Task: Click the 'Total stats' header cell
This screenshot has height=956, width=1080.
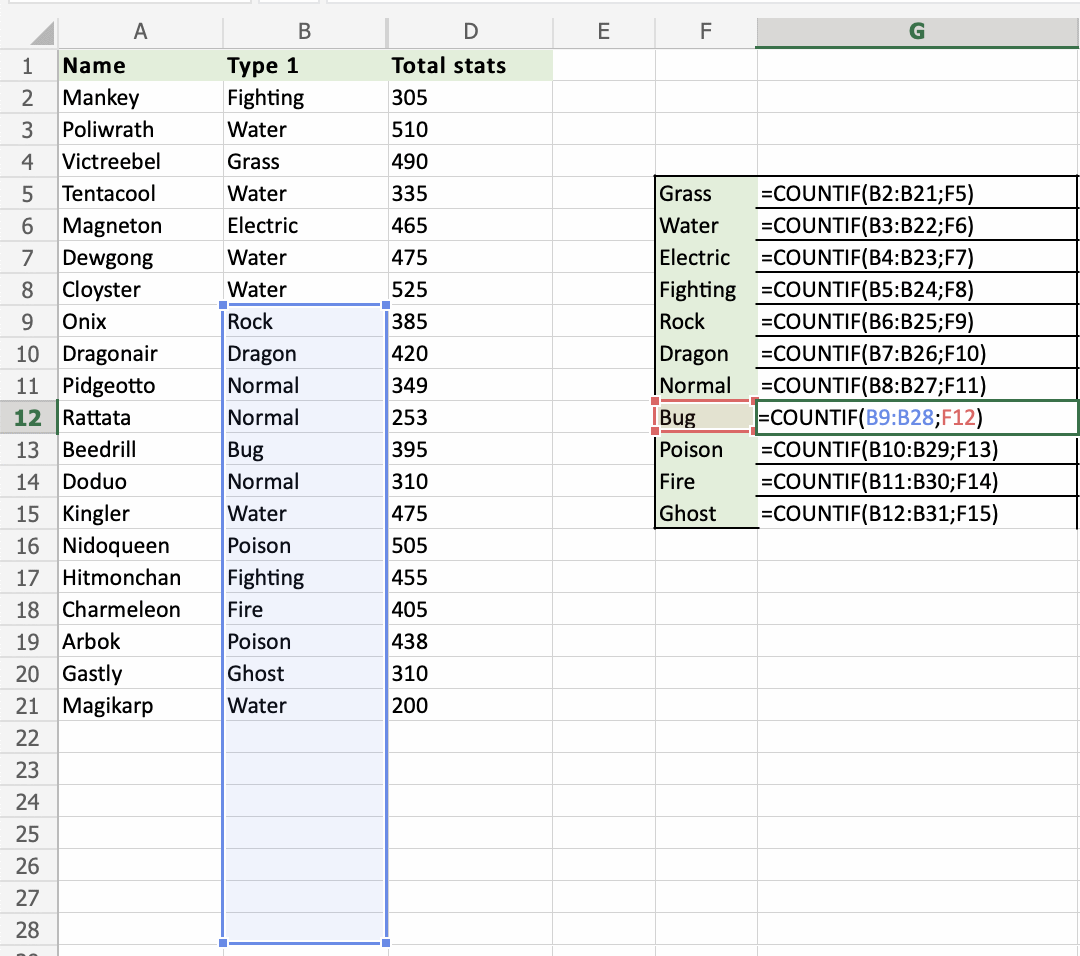Action: click(469, 66)
